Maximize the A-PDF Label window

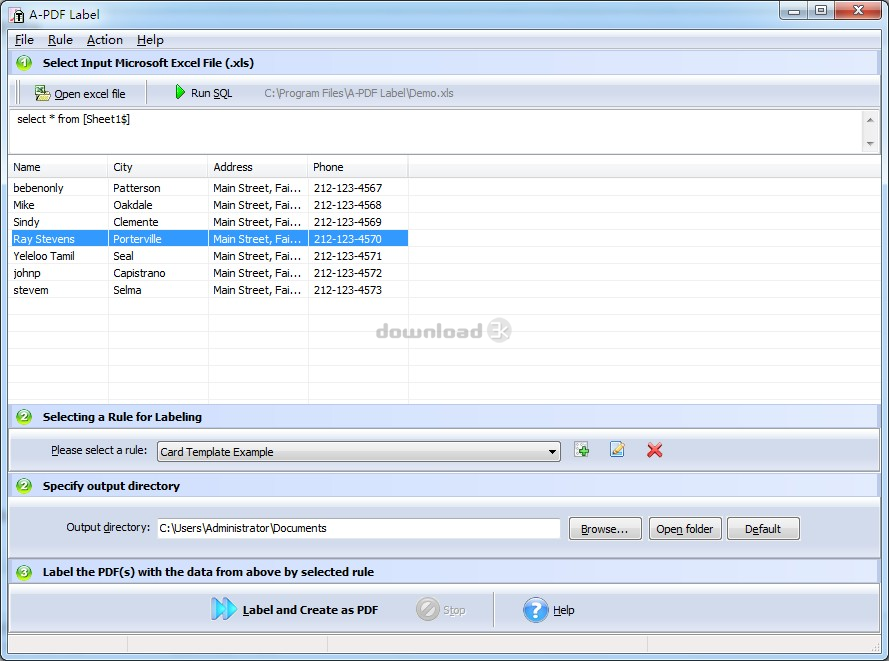click(x=820, y=11)
